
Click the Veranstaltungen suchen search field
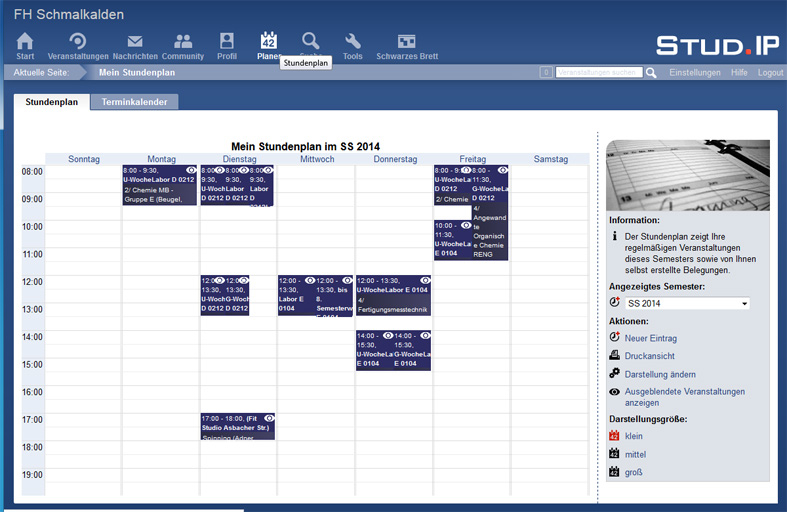click(599, 73)
